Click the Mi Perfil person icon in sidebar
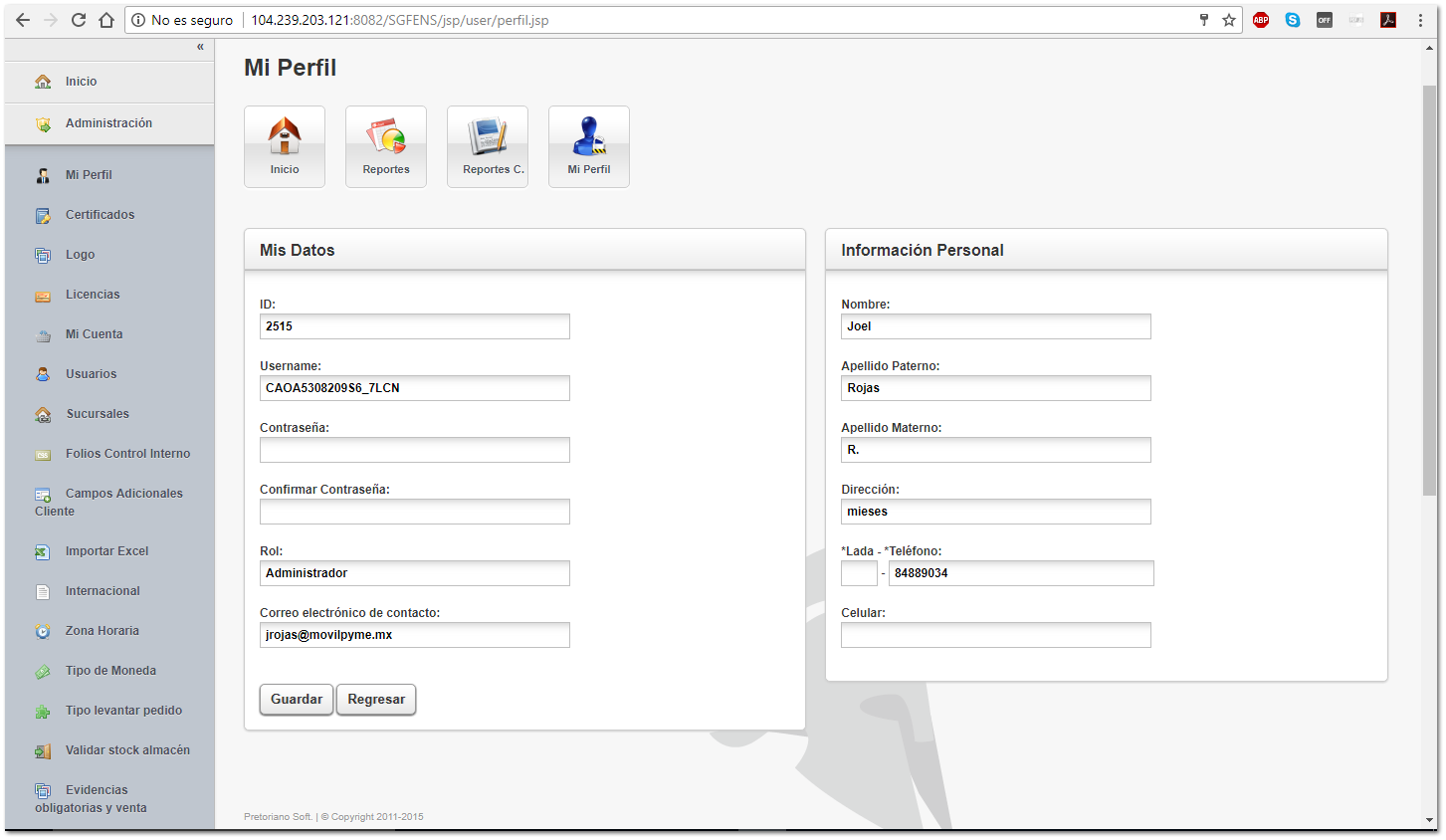The height and width of the screenshot is (840, 1446). [x=43, y=175]
